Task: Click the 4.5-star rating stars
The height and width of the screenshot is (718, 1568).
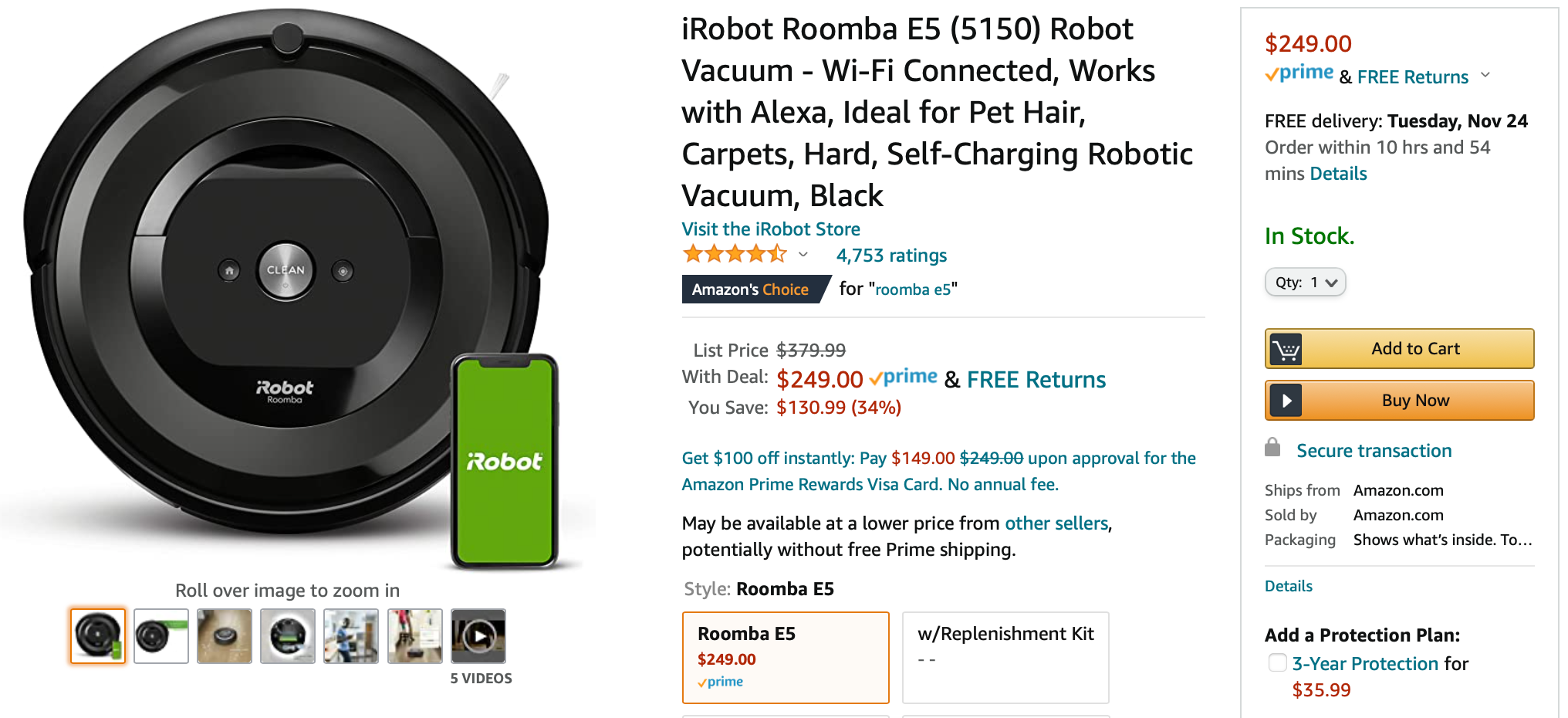Action: pos(735,254)
